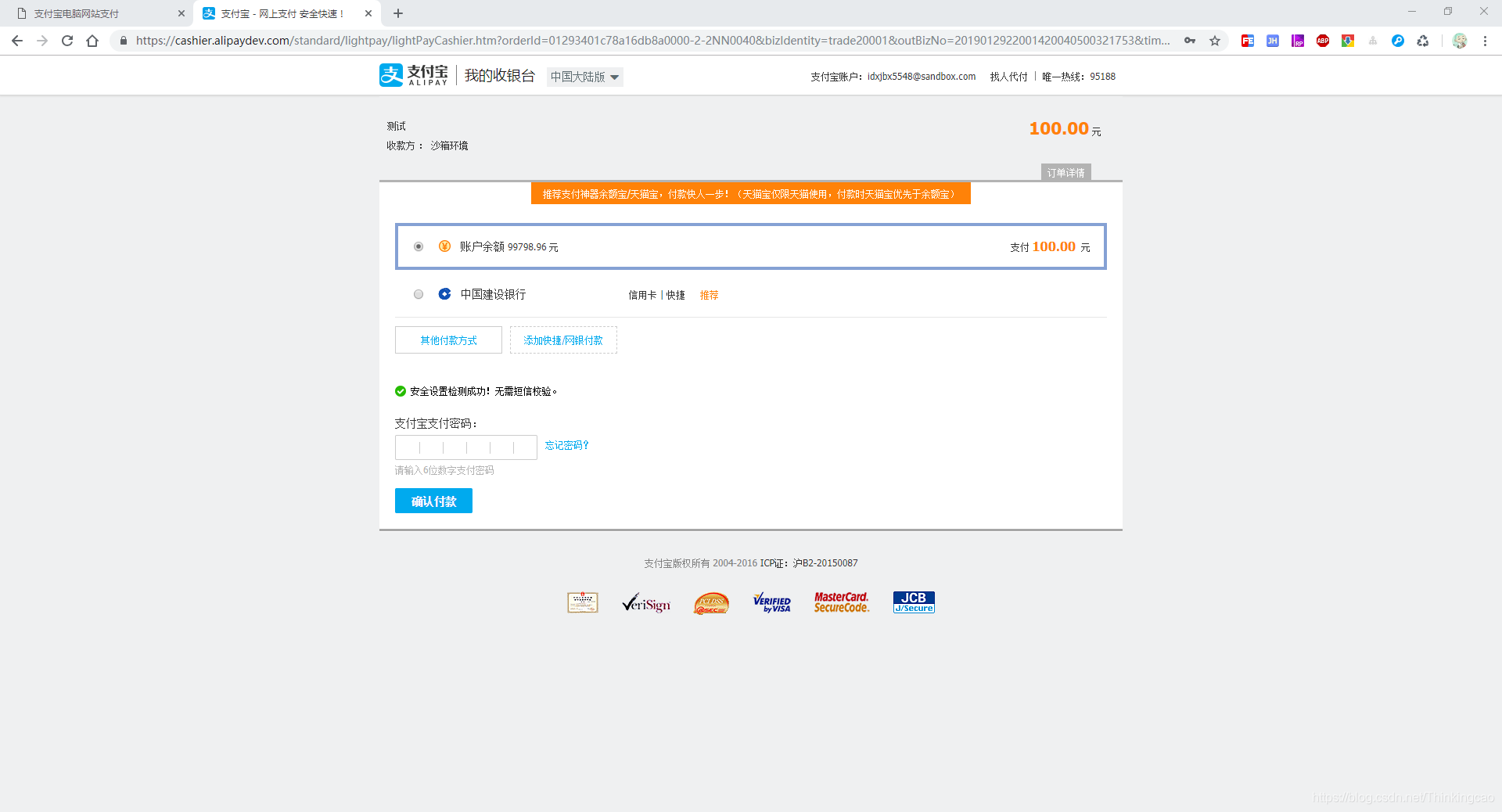
Task: Click the orange 余额宝 promotion banner
Action: [751, 194]
